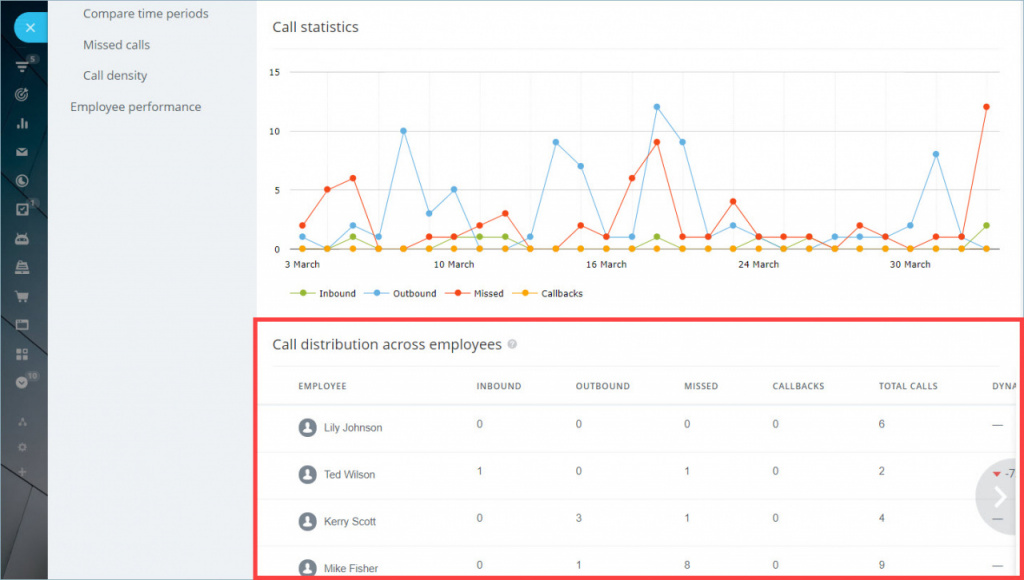Sort table by TOTAL CALLS column header
The image size is (1024, 580).
[x=908, y=386]
